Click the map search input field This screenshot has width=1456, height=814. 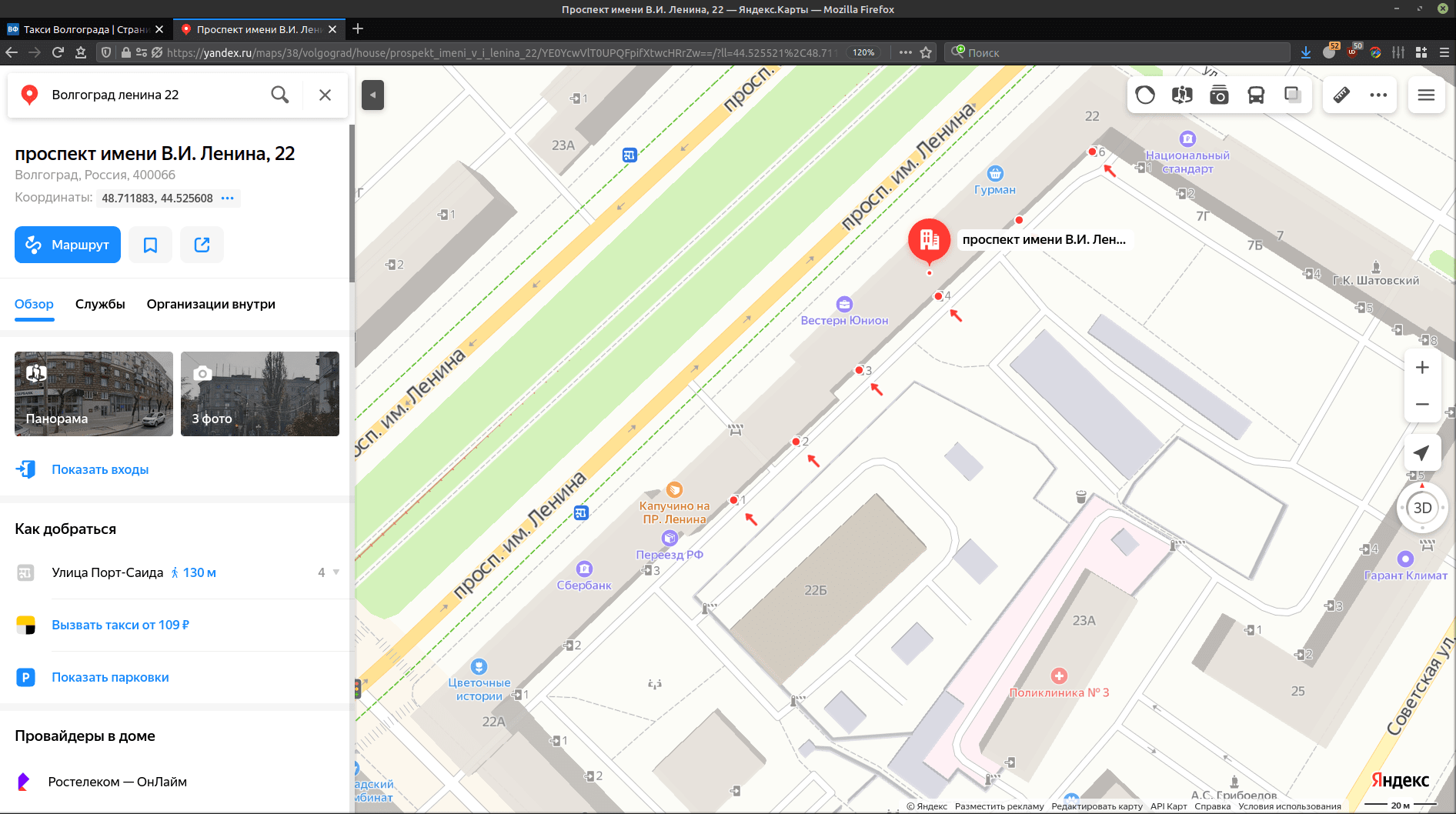pyautogui.click(x=154, y=95)
